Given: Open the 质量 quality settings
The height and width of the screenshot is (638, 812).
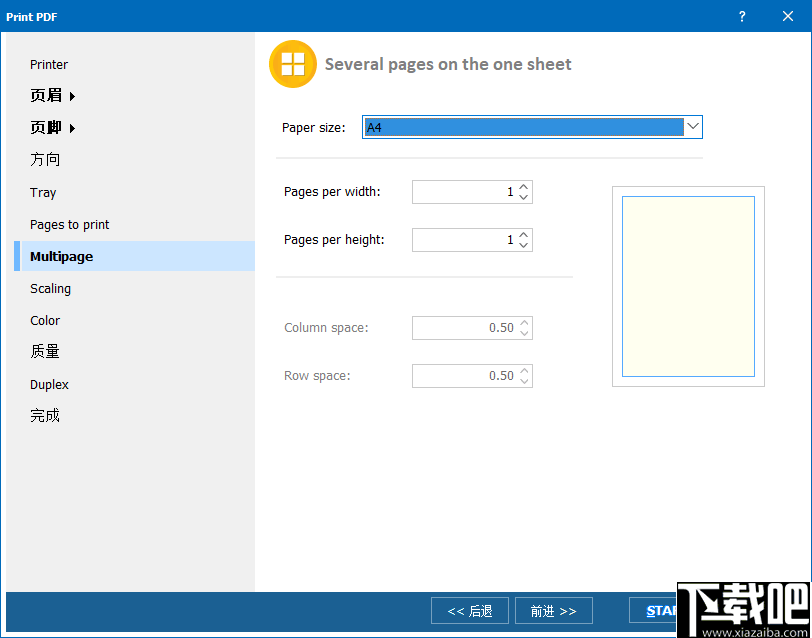Looking at the screenshot, I should point(44,351).
